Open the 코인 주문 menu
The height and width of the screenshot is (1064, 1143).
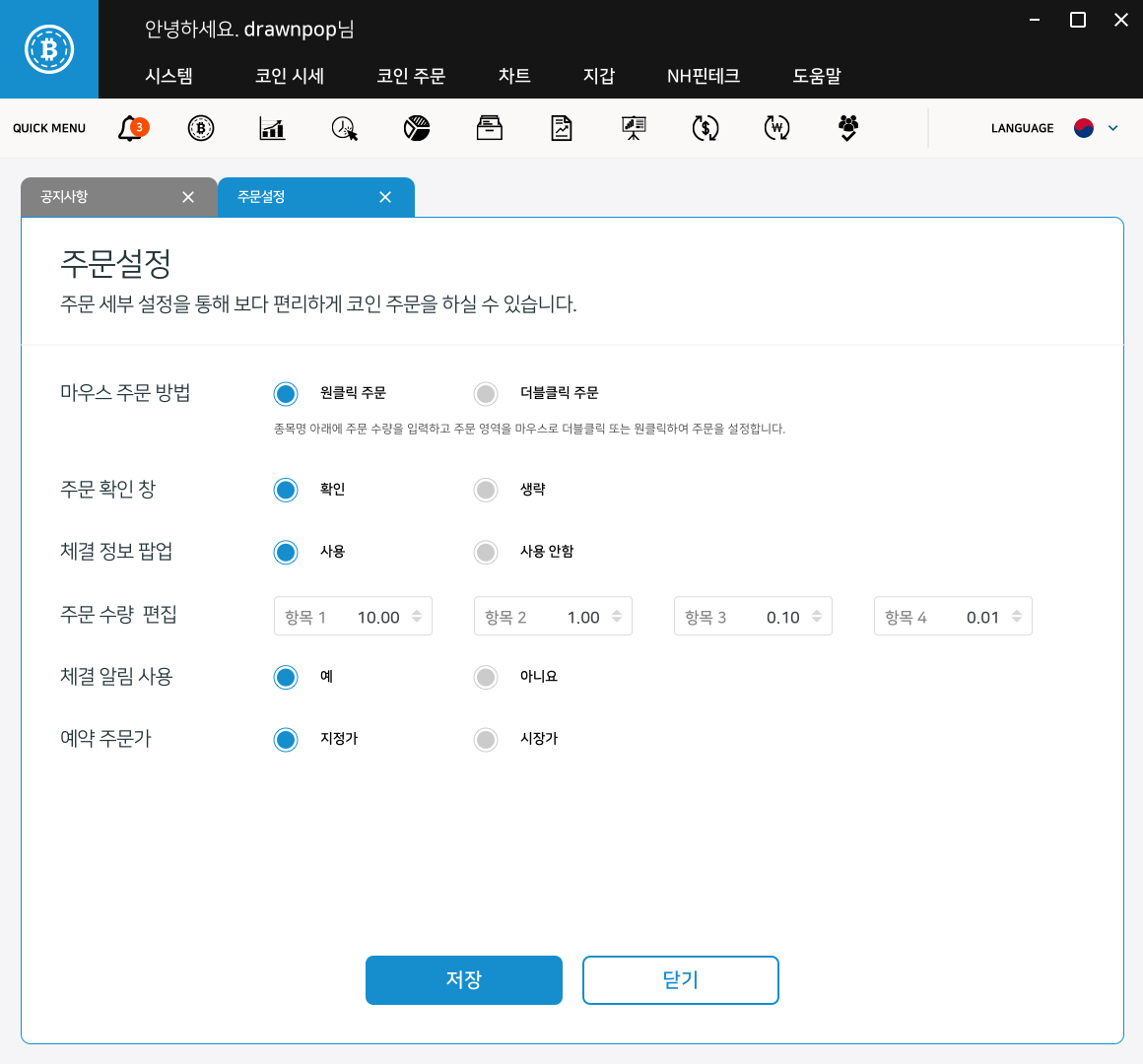tap(411, 76)
